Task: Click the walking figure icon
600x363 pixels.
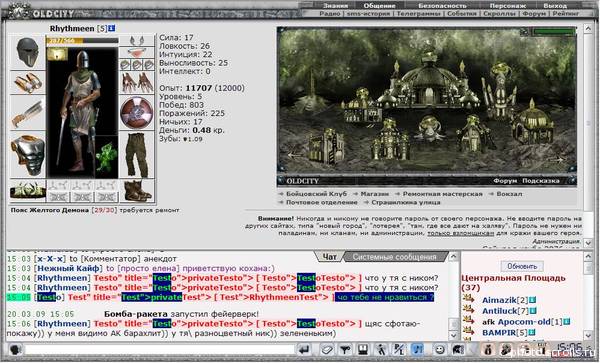Action: (x=381, y=349)
